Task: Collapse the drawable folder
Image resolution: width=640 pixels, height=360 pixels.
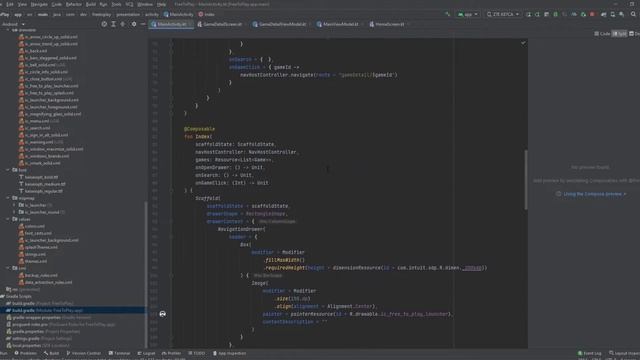Action: click(x=8, y=30)
